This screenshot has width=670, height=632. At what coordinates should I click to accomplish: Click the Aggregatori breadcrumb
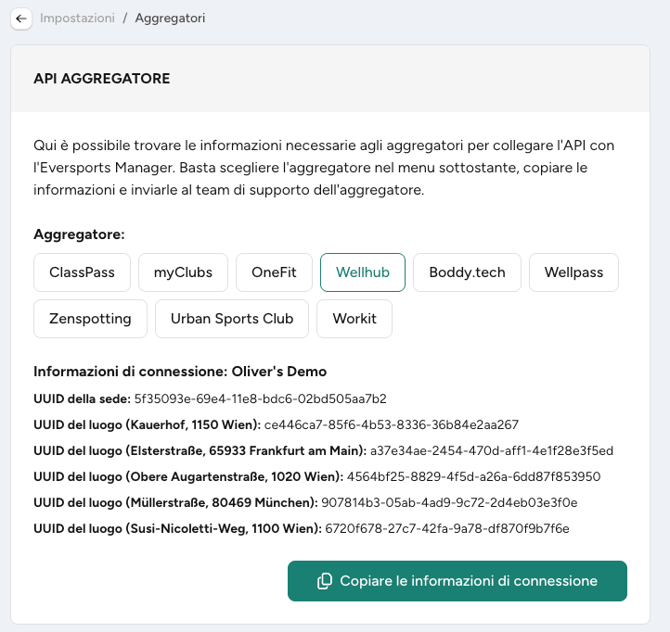(x=170, y=18)
